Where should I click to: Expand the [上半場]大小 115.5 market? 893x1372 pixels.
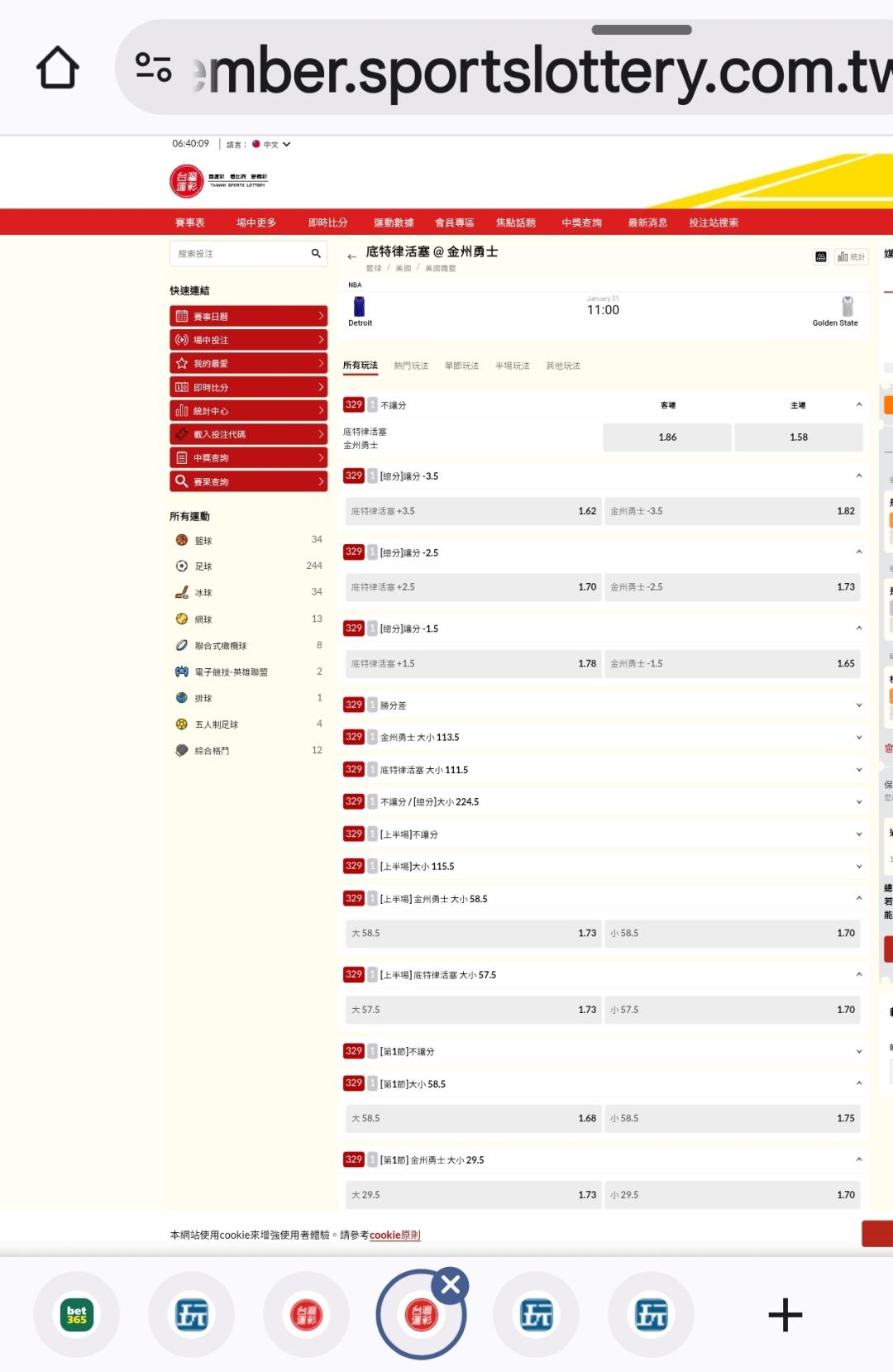pyautogui.click(x=604, y=867)
